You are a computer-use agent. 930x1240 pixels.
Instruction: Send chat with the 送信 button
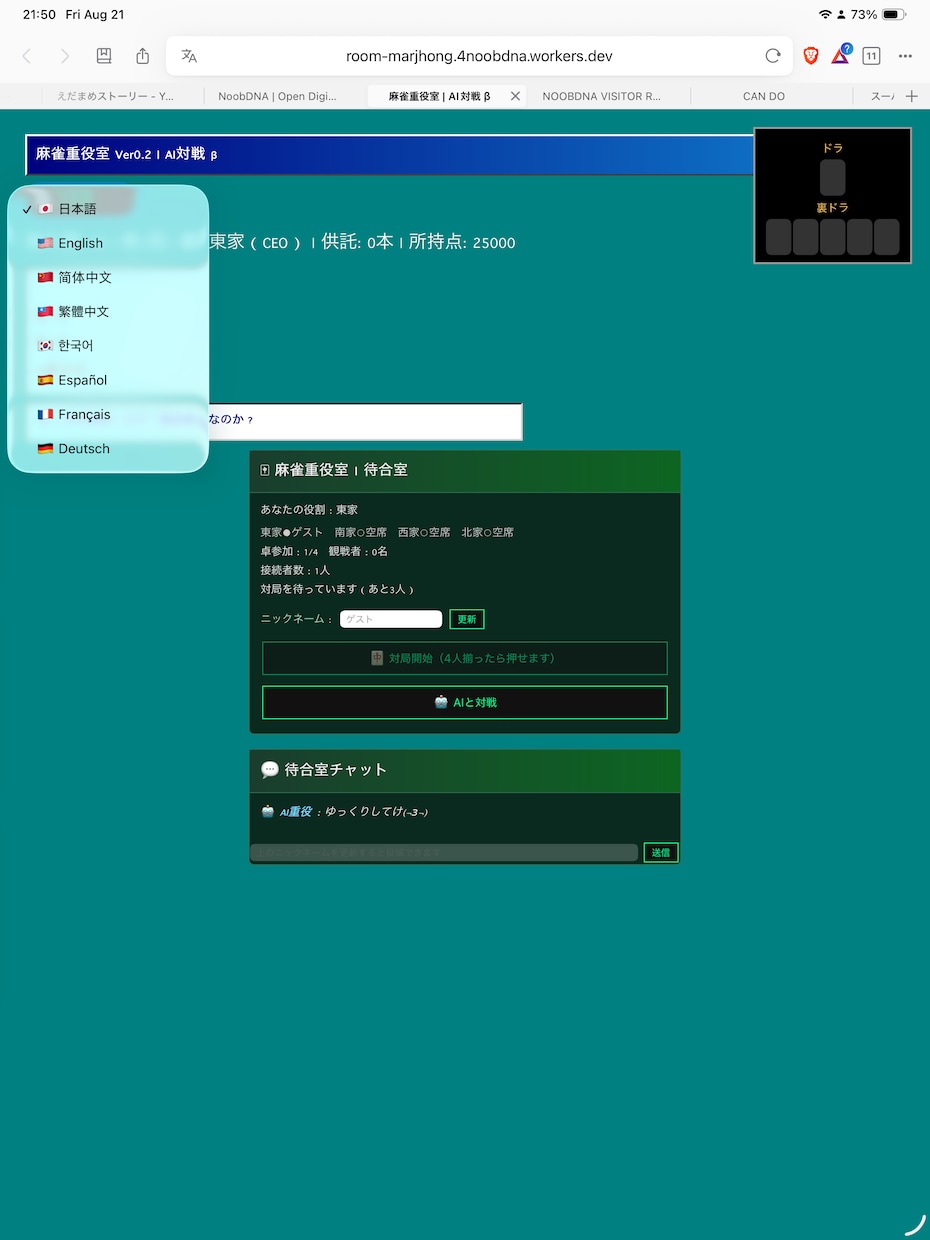click(x=661, y=852)
